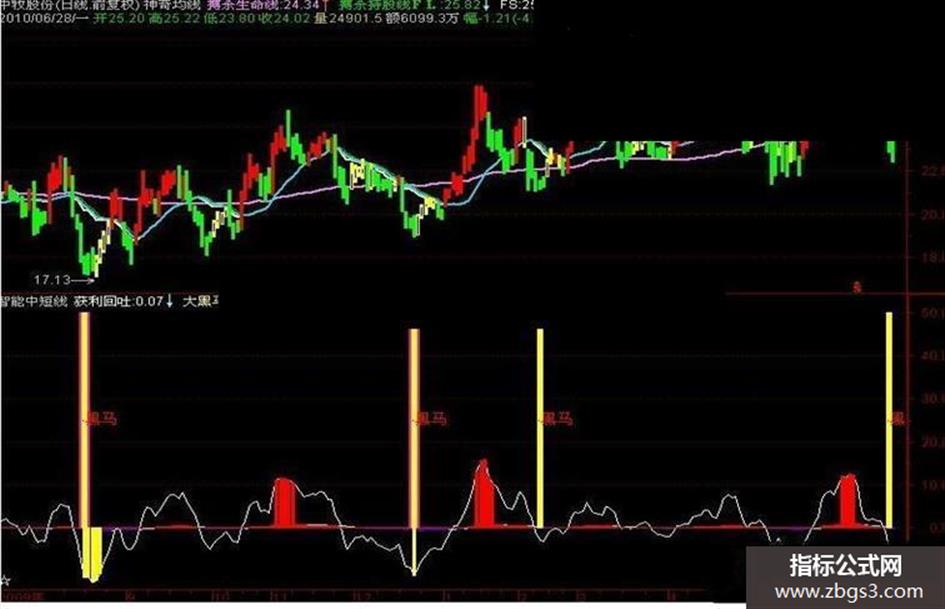Click the first red profit-taking hump
This screenshot has width=945, height=609.
pos(285,502)
